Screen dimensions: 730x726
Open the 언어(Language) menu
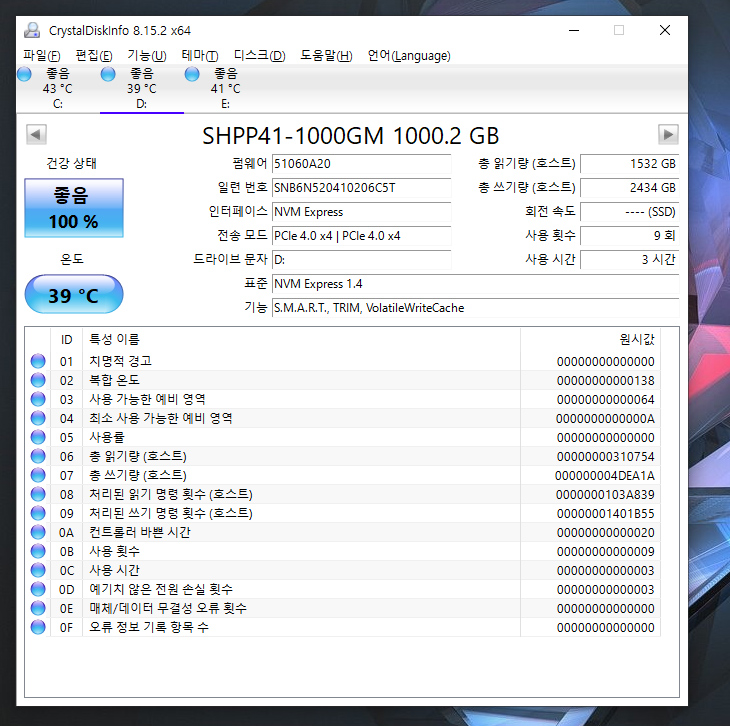[409, 55]
